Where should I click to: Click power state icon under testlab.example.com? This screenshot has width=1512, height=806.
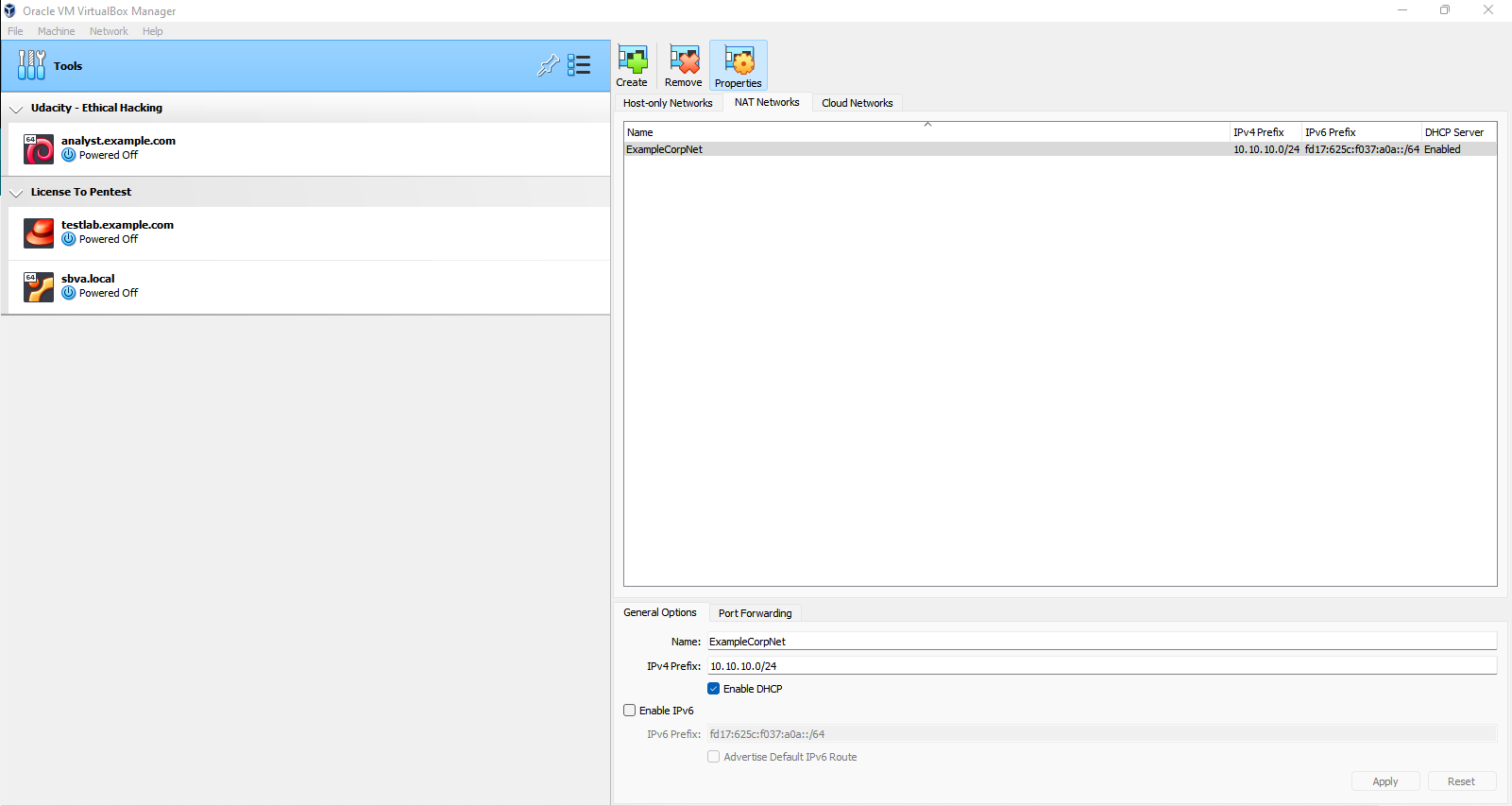68,239
